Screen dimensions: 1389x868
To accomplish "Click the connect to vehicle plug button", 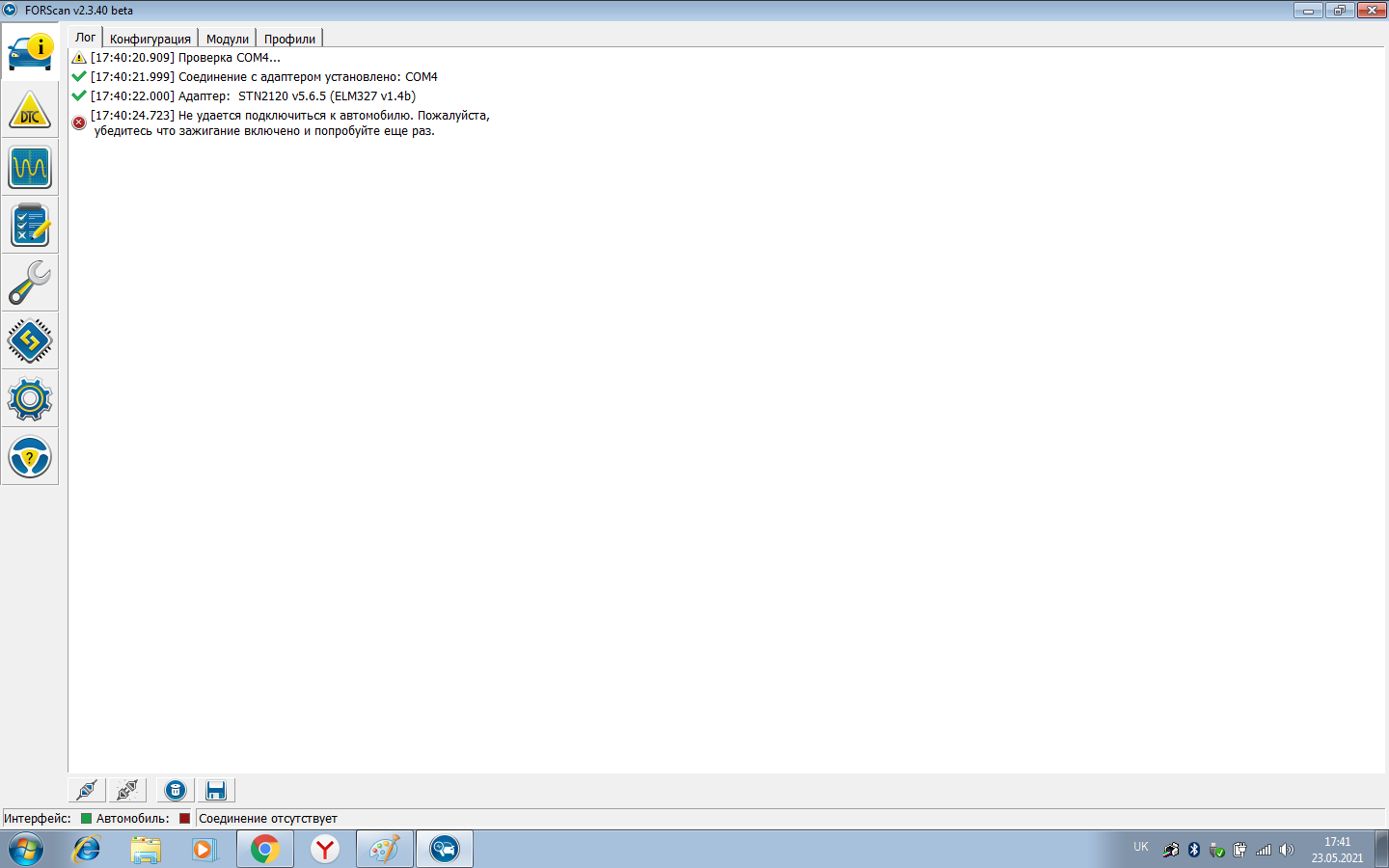I will coord(87,791).
